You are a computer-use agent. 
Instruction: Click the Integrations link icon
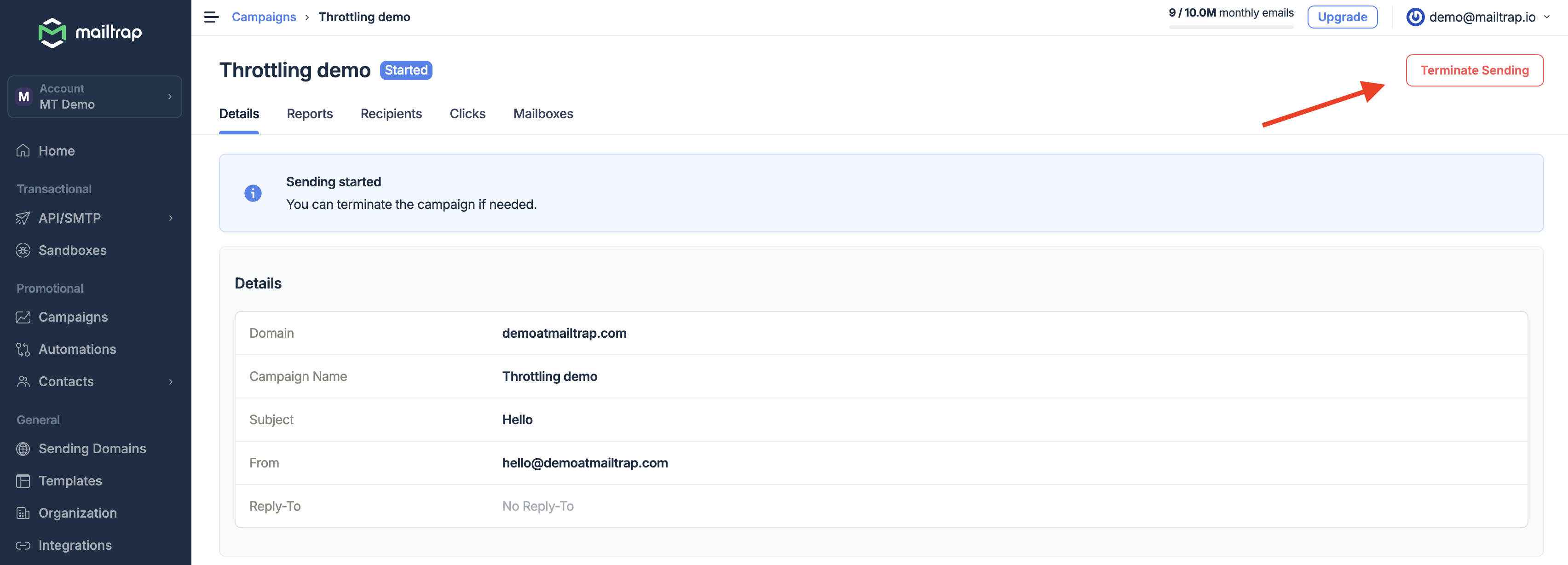[x=23, y=546]
